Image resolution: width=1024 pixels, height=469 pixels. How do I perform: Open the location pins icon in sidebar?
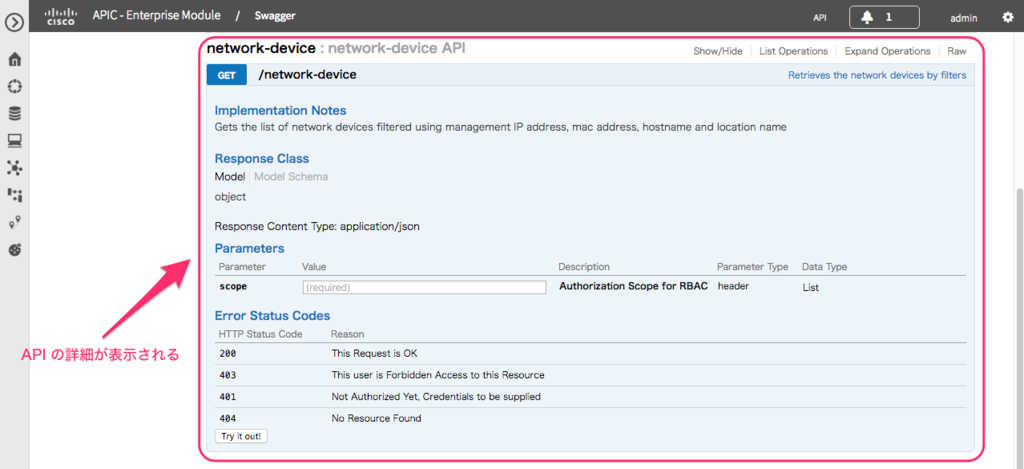click(14, 222)
